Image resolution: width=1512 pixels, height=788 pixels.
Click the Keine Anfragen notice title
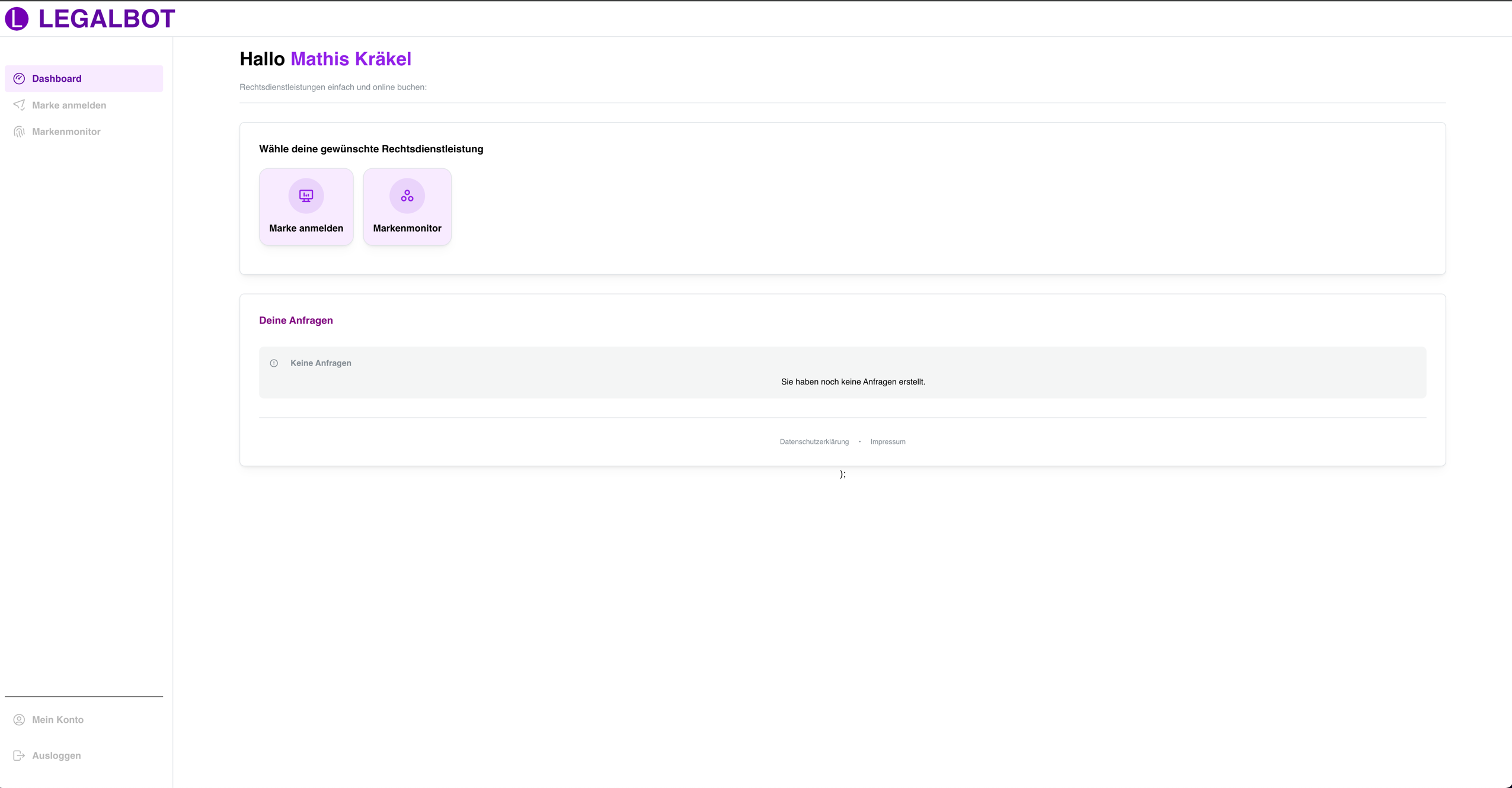pos(321,363)
